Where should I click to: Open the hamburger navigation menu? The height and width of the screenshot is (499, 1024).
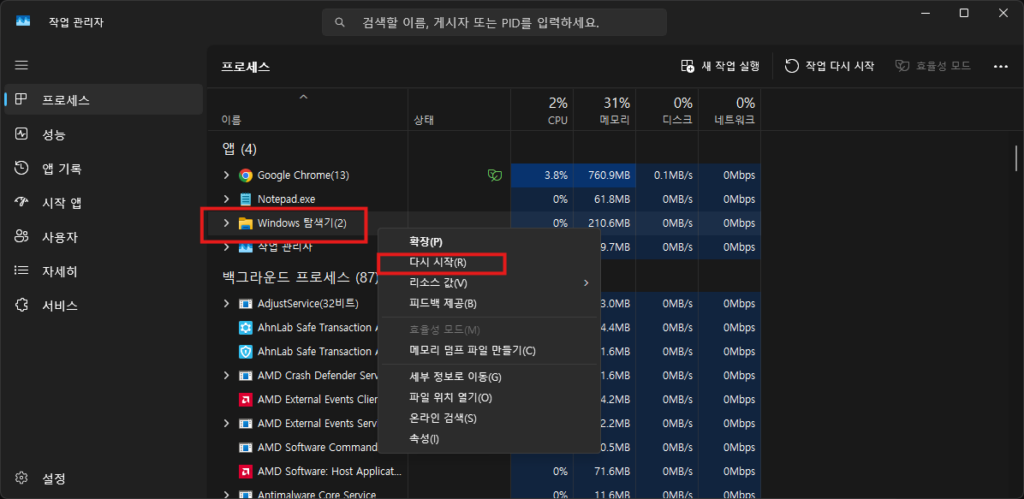(22, 65)
